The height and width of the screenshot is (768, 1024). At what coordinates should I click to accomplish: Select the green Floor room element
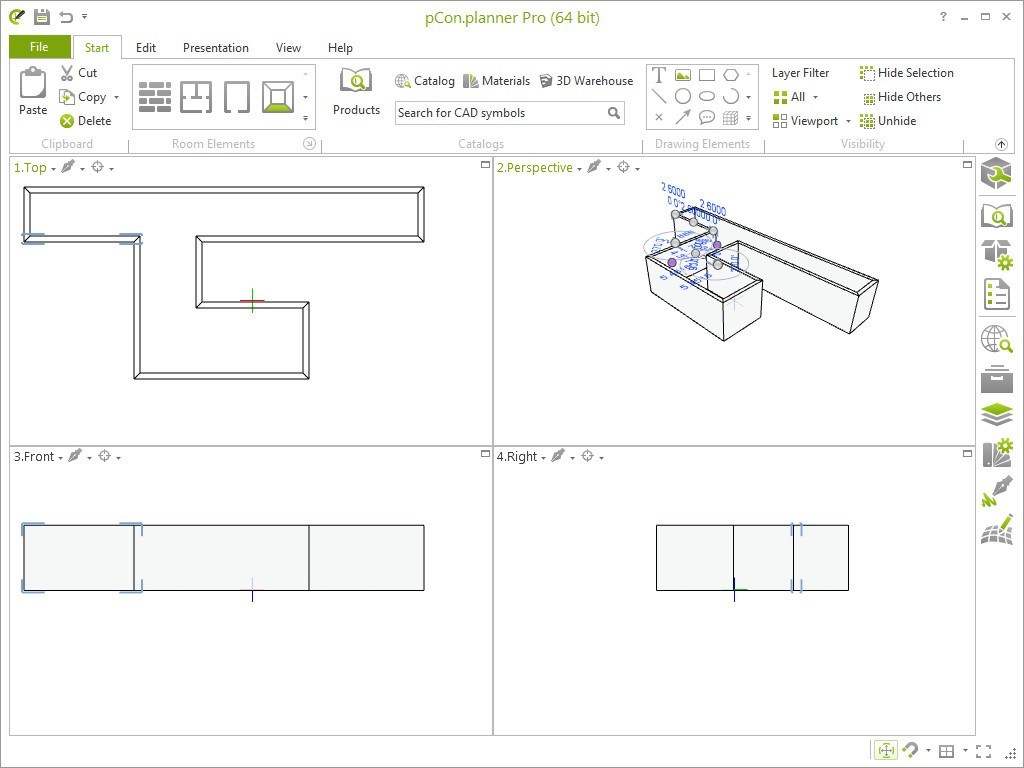pos(278,97)
